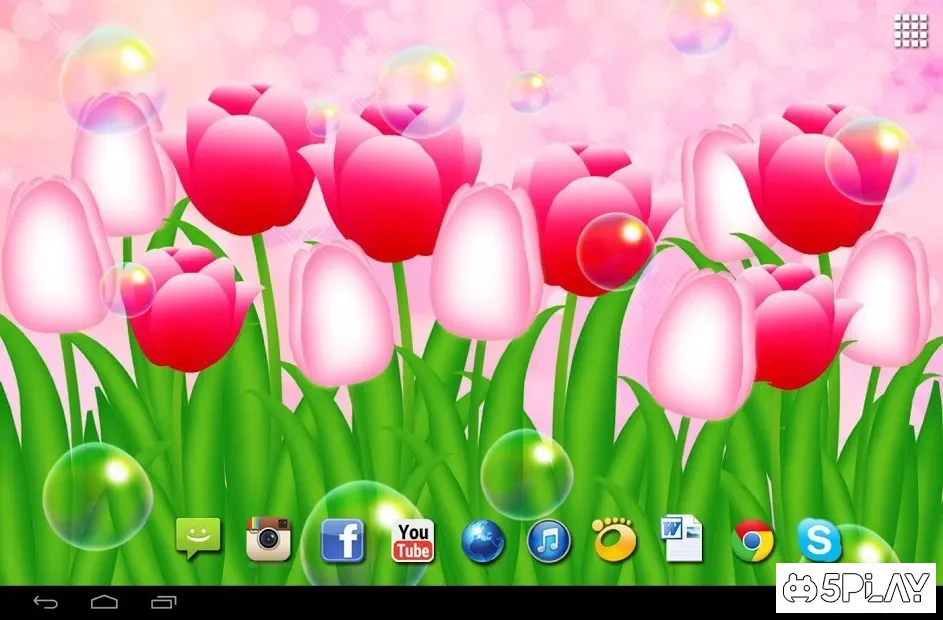The image size is (943, 620).
Task: Launch the Chrome browser
Action: tap(752, 541)
